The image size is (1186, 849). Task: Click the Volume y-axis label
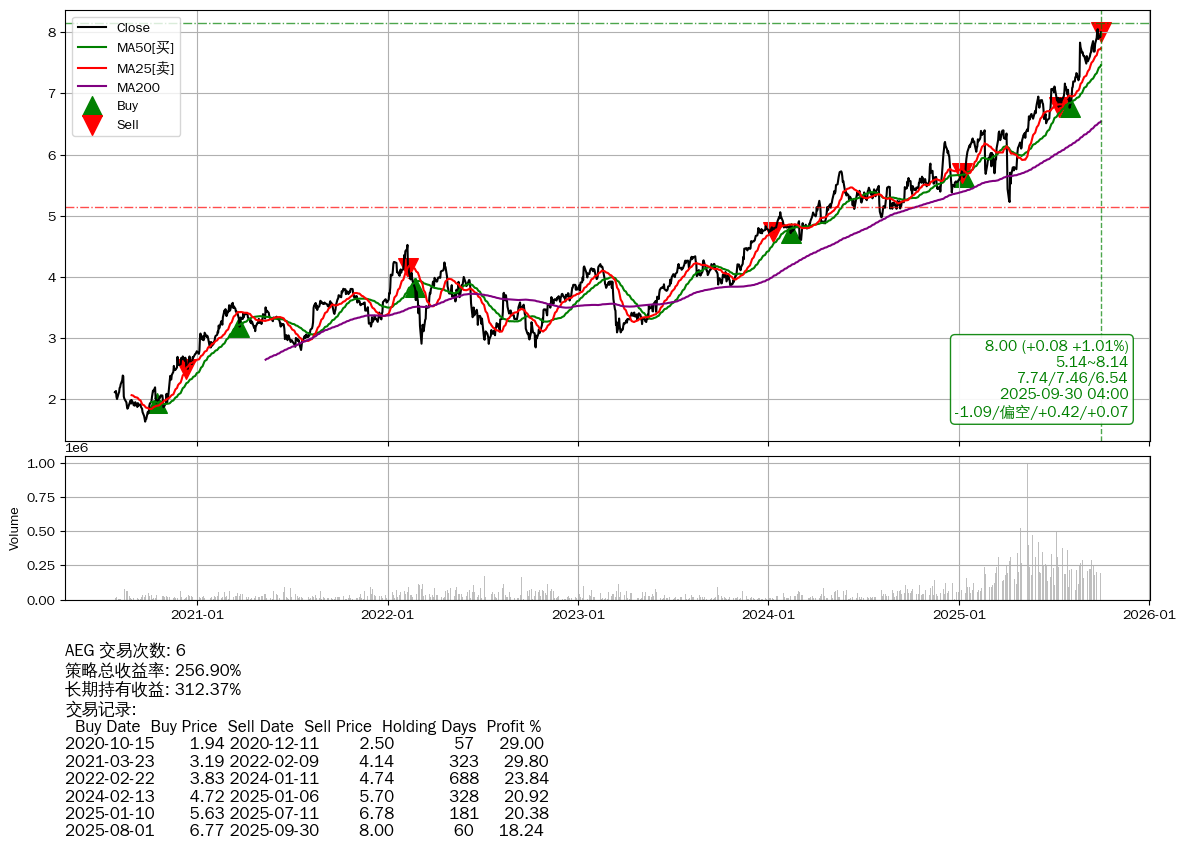tap(14, 528)
